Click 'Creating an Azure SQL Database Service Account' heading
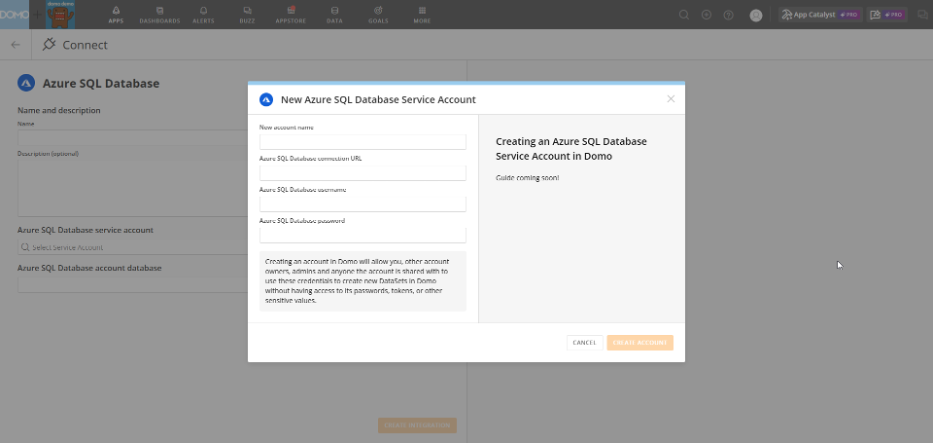934x444 pixels. pyautogui.click(x=571, y=149)
